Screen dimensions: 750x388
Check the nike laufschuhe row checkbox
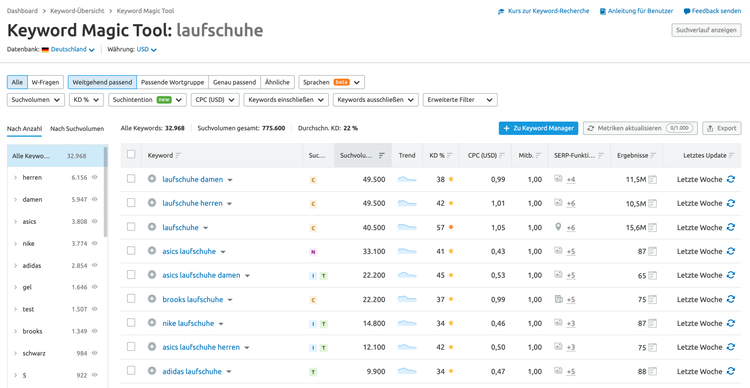131,322
